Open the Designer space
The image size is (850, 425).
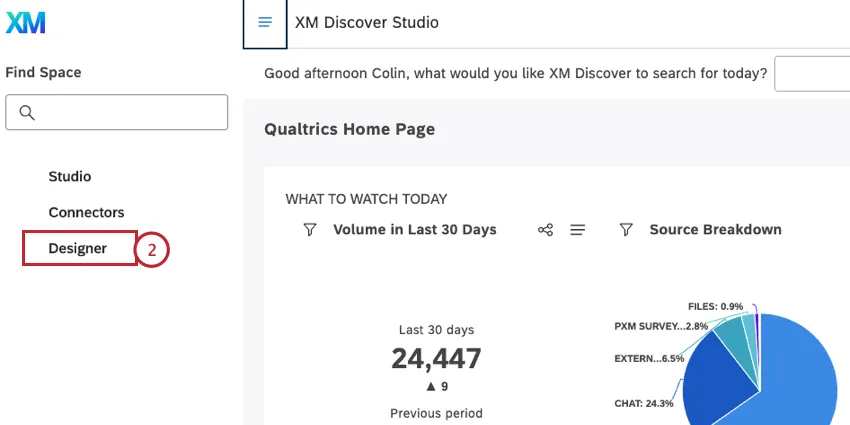pyautogui.click(x=78, y=248)
